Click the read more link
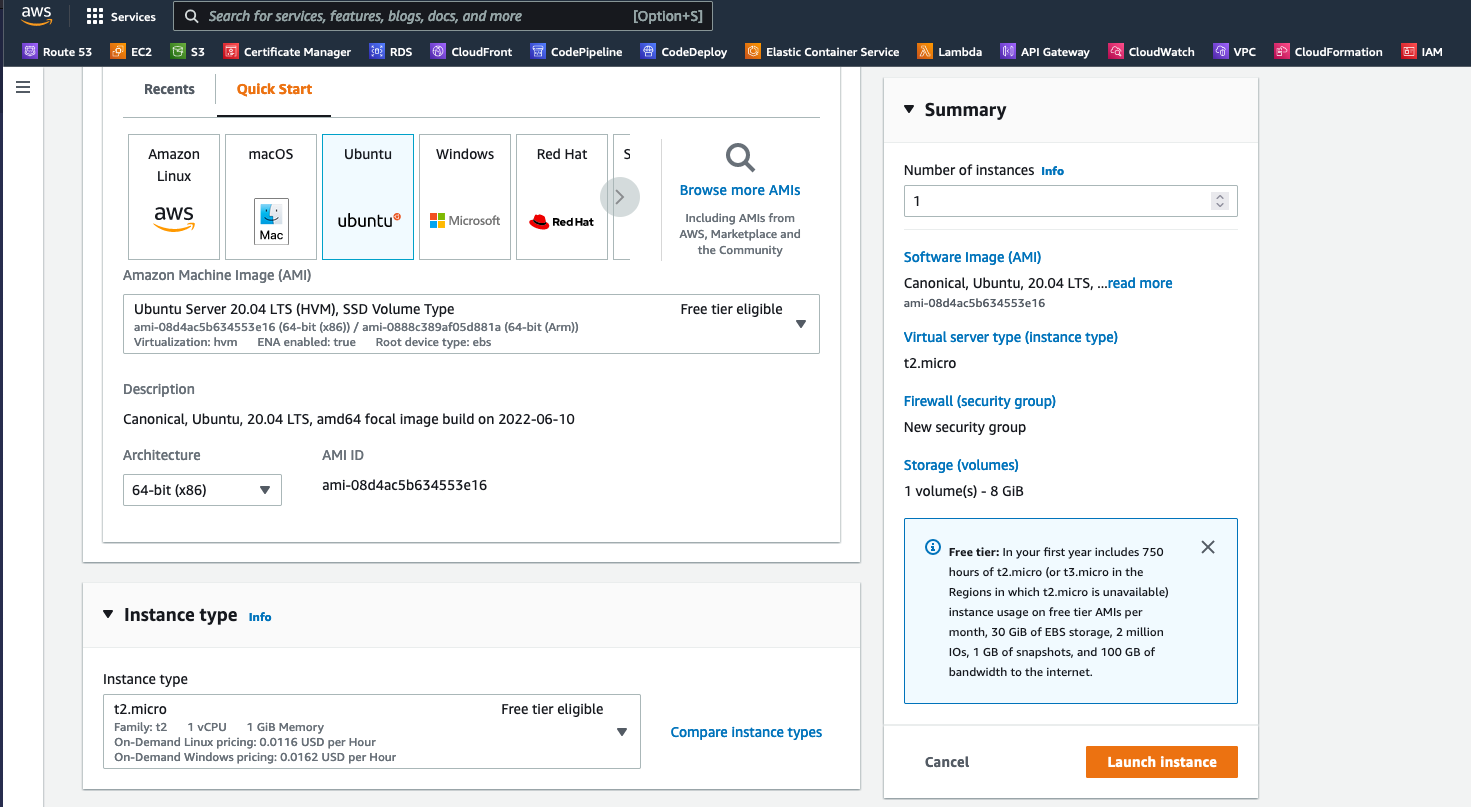1471x807 pixels. [x=1140, y=283]
